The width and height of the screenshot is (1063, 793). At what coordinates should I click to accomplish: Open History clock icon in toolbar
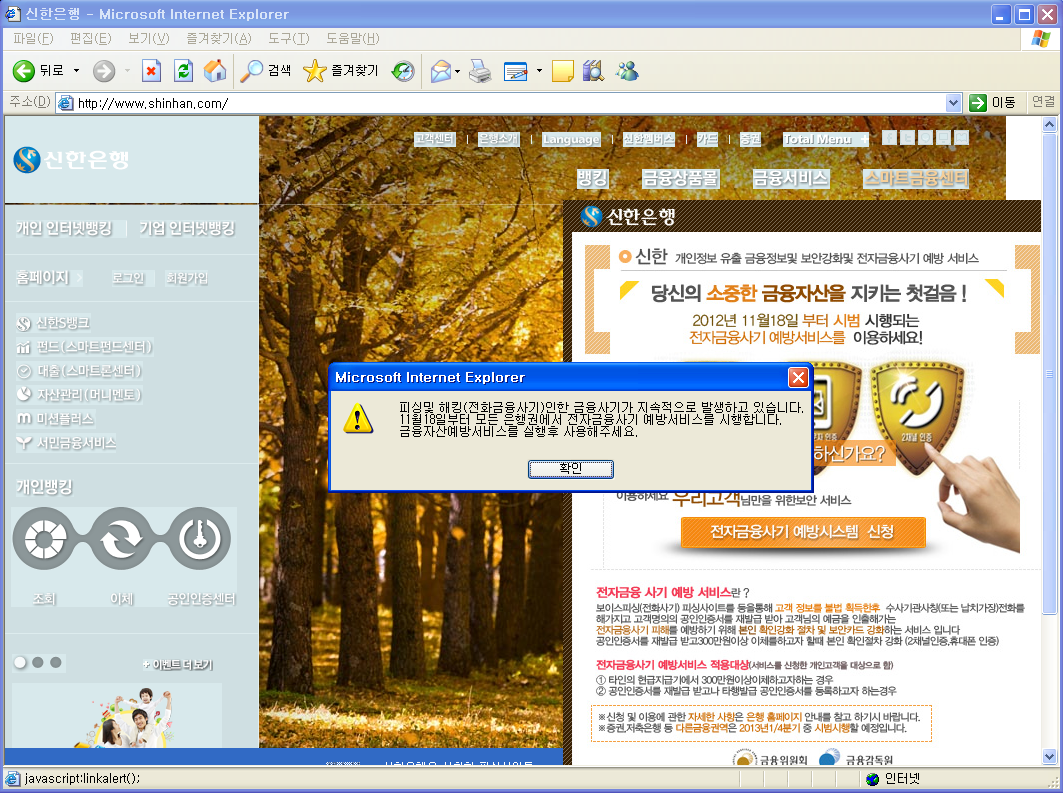(403, 70)
